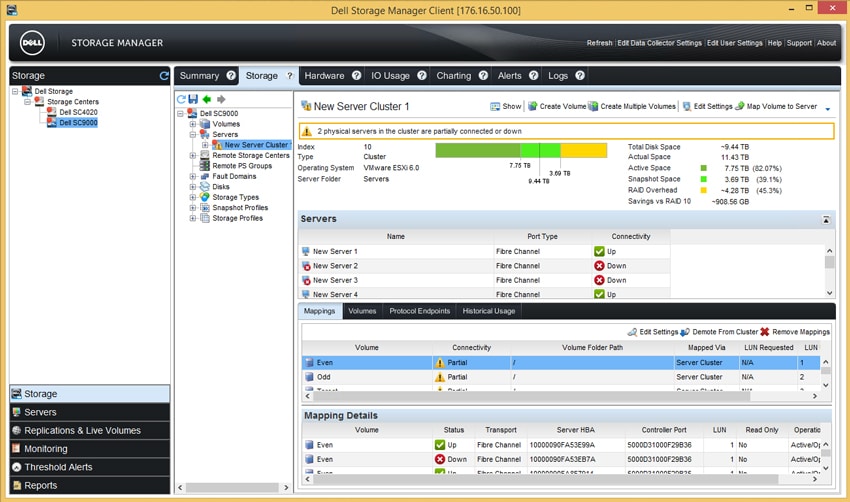Open Threshold Alerts navigation section
Screen dimensions: 850x502
point(89,467)
